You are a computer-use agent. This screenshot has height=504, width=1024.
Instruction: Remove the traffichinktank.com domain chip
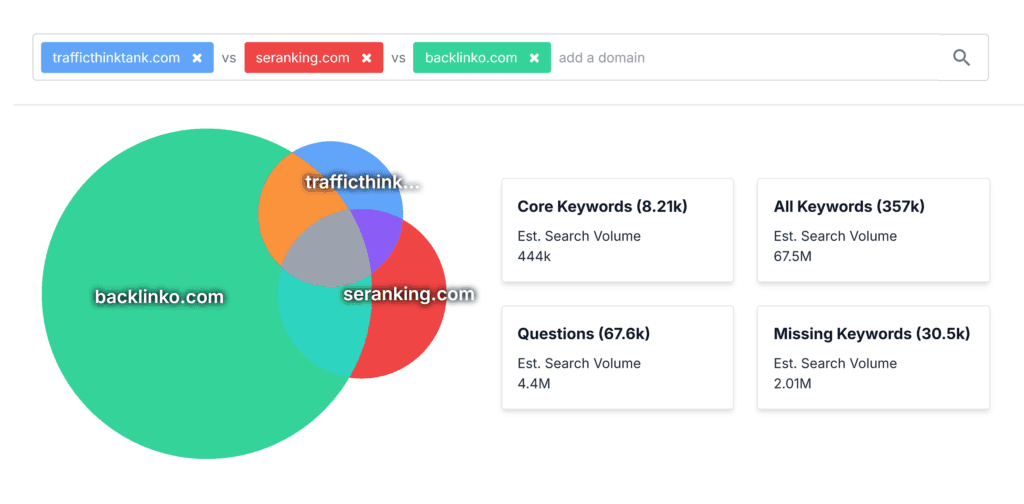click(197, 58)
